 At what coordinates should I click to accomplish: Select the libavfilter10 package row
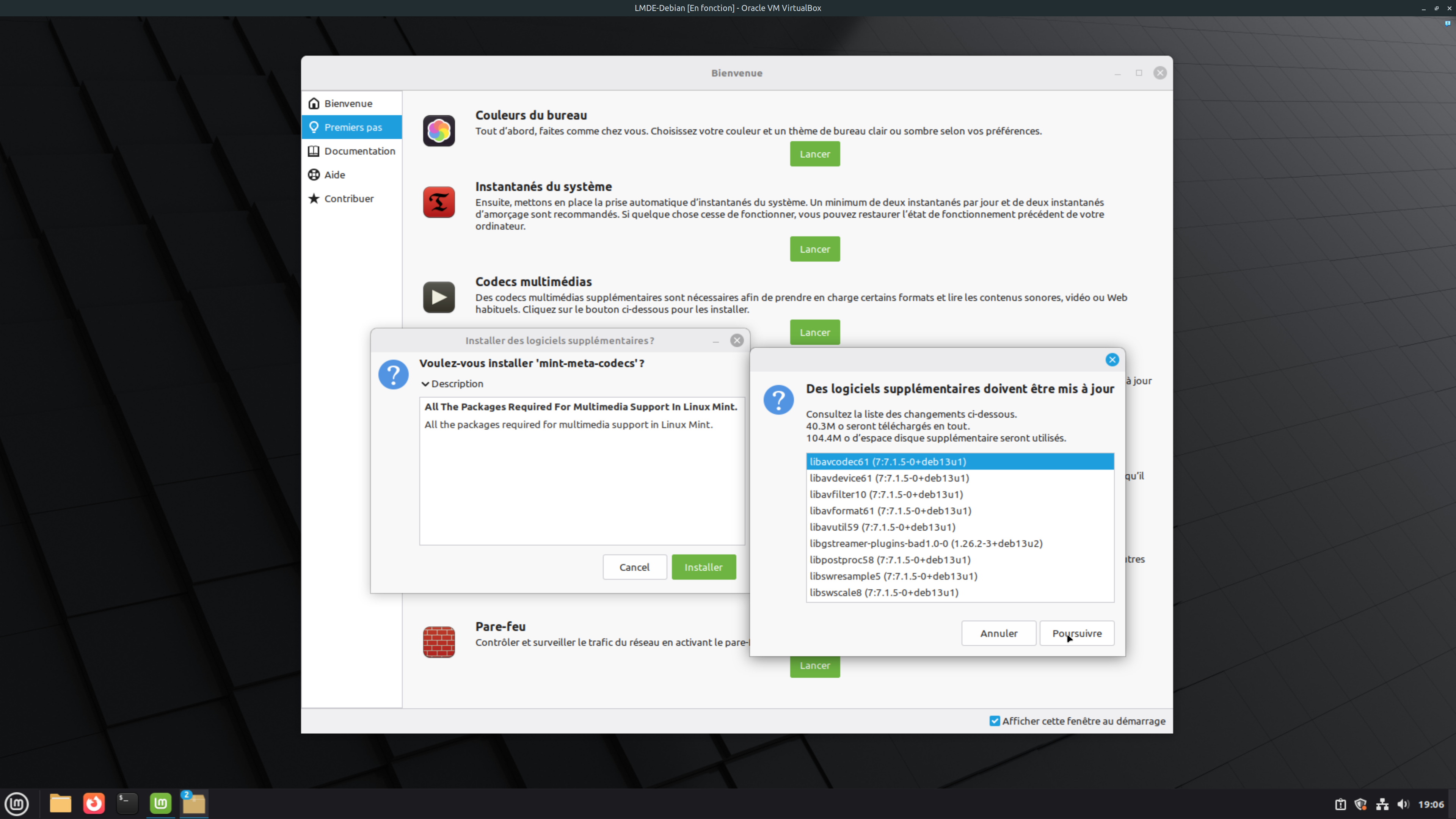960,494
